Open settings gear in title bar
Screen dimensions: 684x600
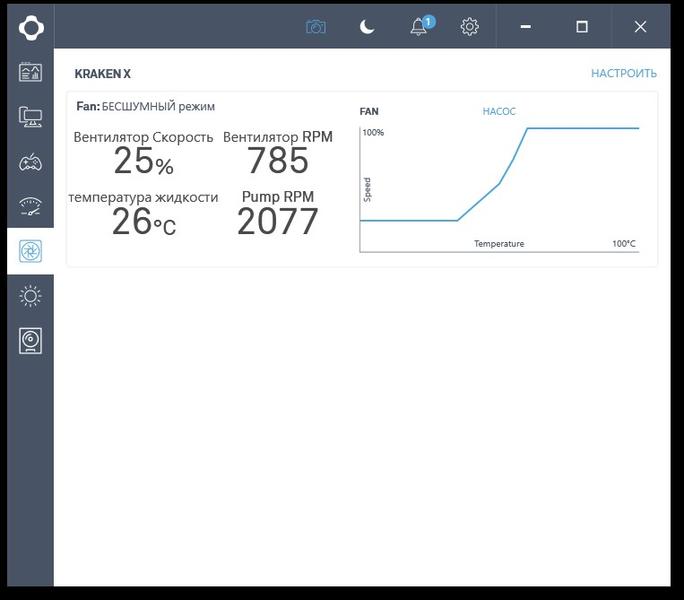[469, 27]
